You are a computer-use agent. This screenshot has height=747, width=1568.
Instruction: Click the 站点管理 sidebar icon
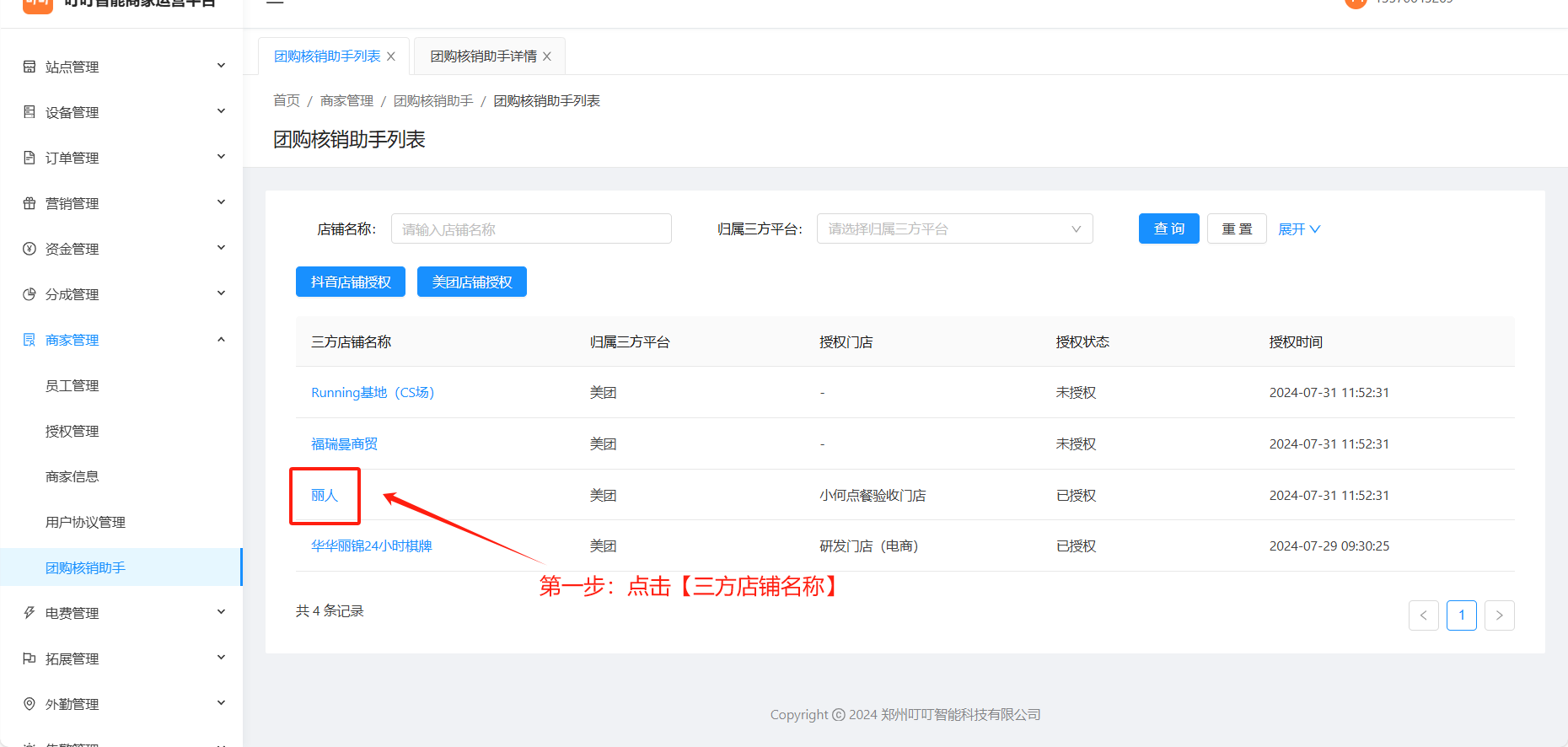[30, 67]
